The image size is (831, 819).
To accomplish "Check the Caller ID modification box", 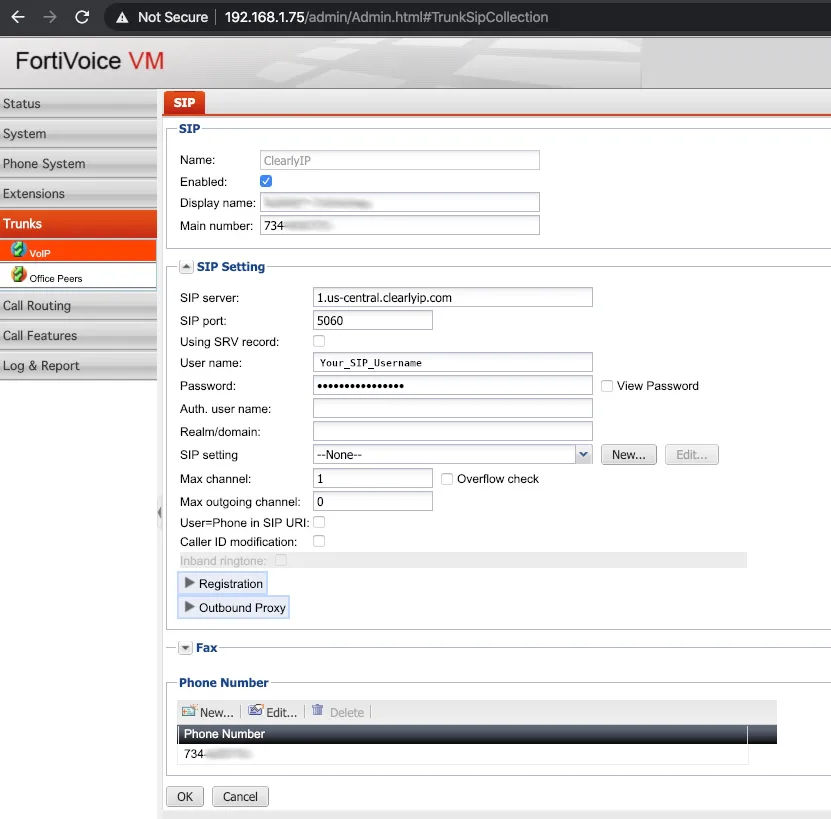I will click(319, 541).
